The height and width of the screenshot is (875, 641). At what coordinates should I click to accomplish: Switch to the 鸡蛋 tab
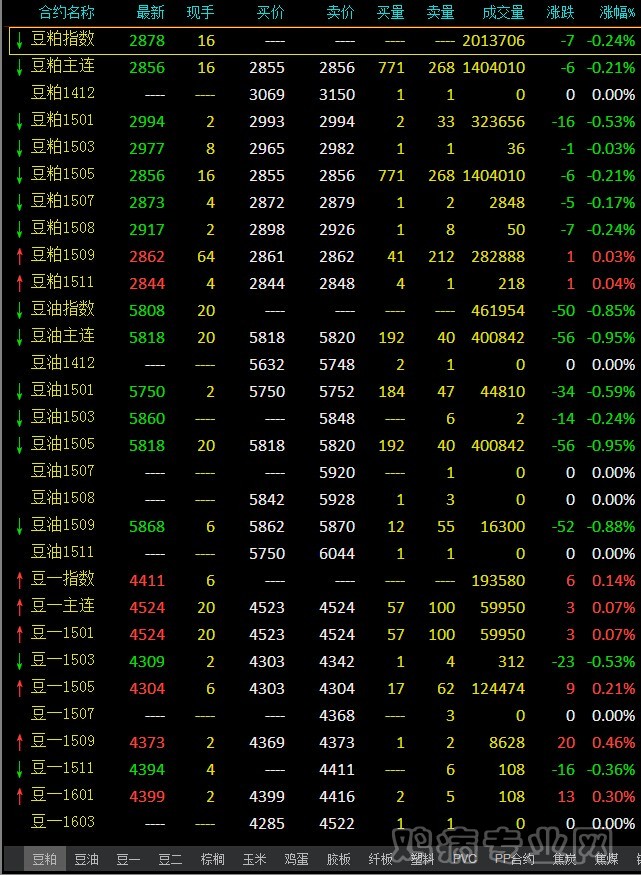click(x=296, y=859)
